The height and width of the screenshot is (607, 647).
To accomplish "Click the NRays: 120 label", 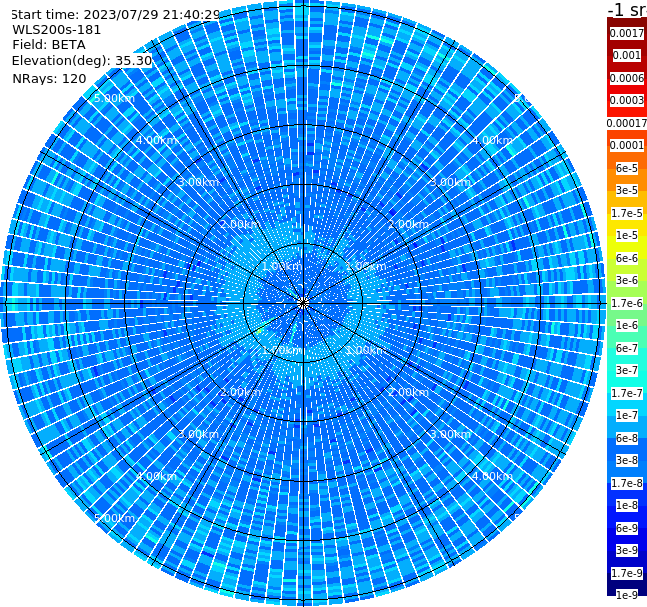I will tap(49, 78).
